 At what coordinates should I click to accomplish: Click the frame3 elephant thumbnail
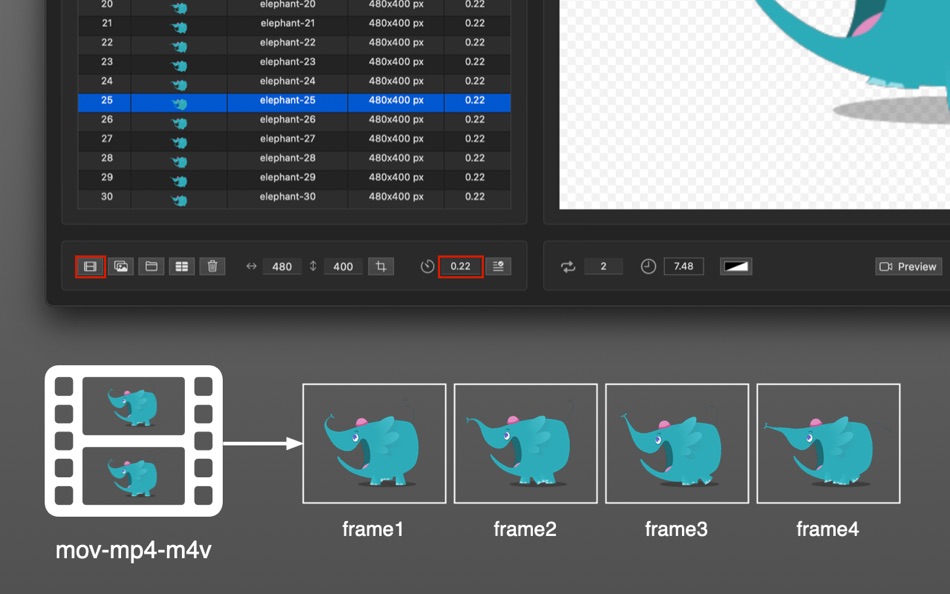(x=677, y=444)
